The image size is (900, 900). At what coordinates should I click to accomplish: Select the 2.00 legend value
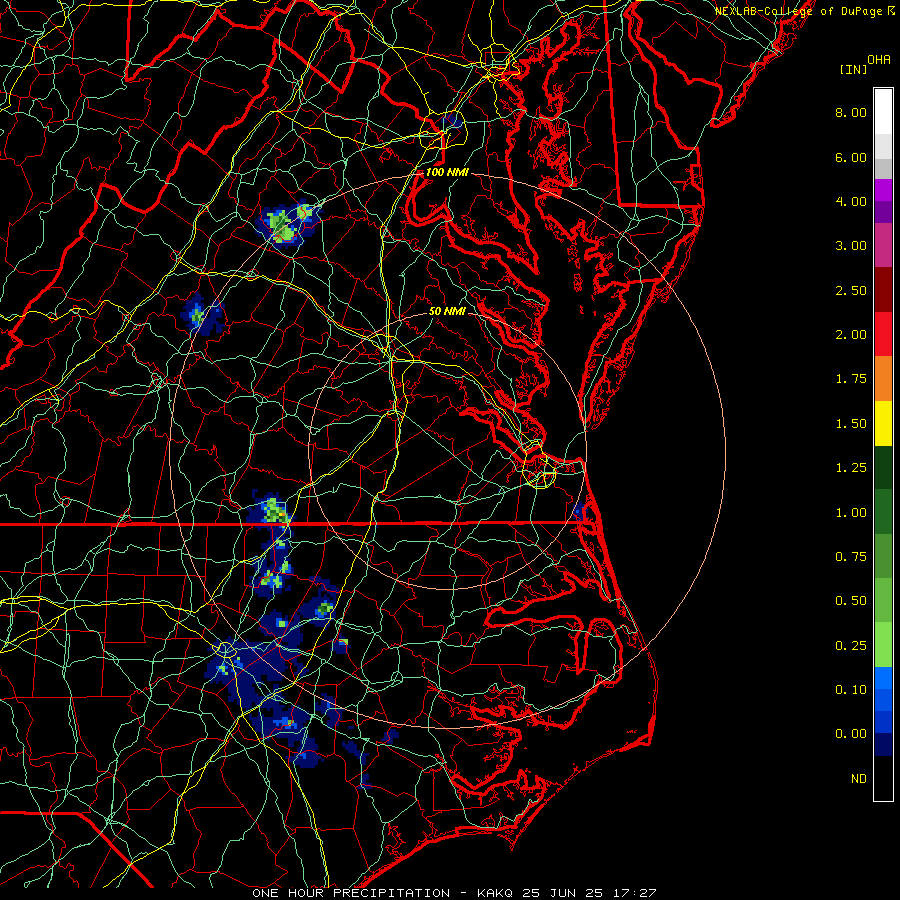851,335
